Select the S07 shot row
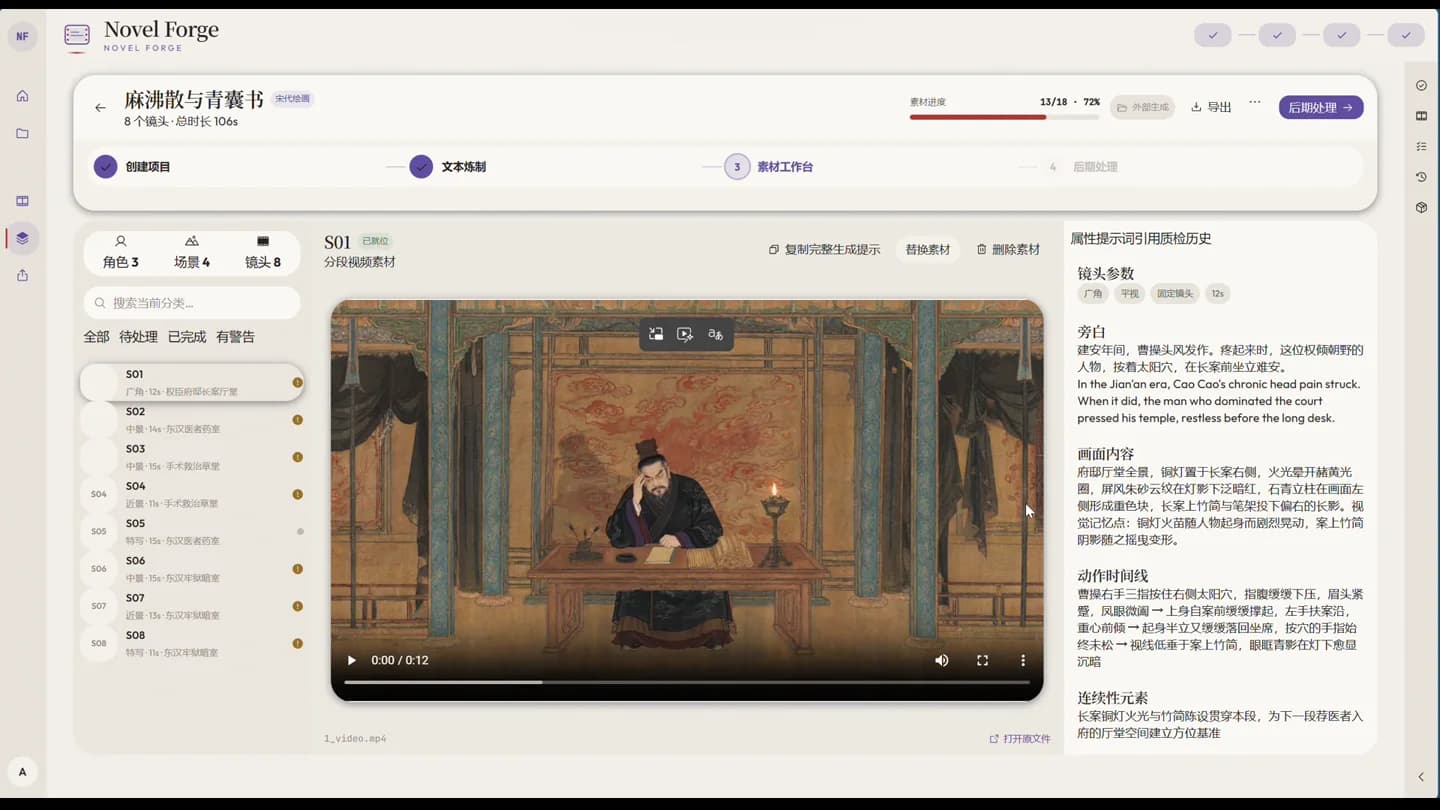 [x=192, y=606]
